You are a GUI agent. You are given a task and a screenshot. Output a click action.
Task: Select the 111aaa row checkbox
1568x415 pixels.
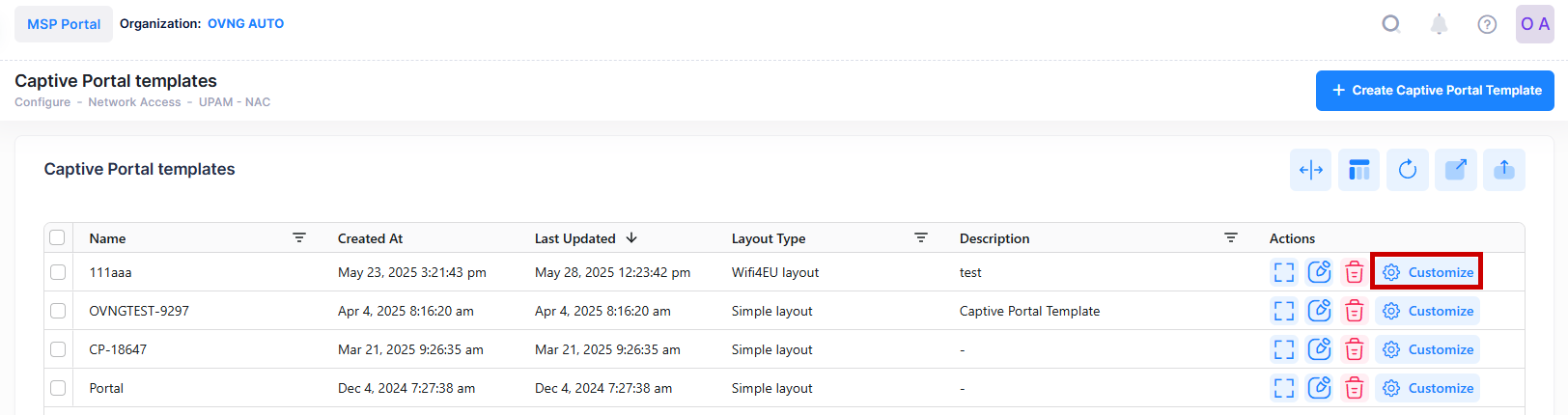coord(58,272)
